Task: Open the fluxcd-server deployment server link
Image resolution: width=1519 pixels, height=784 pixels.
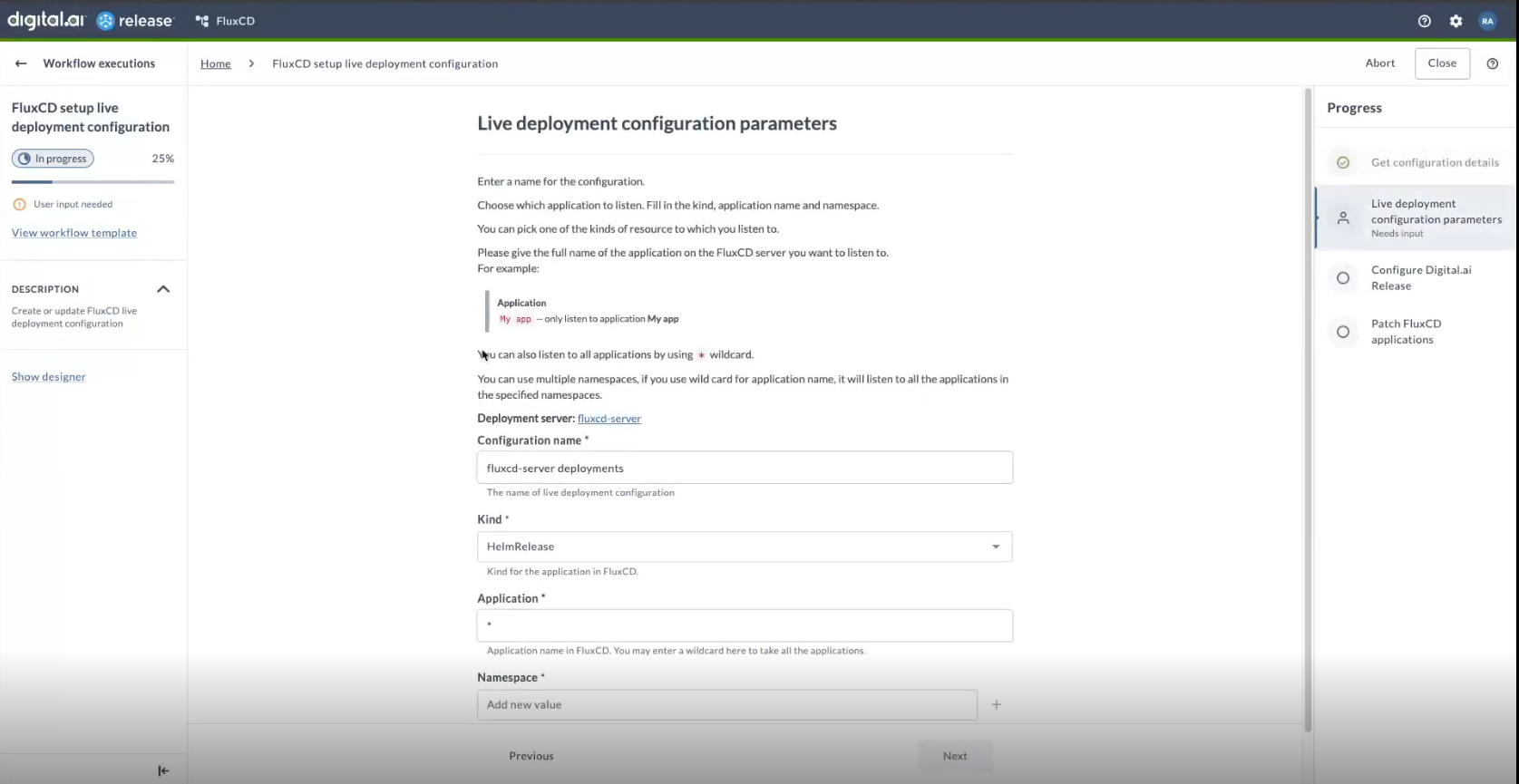Action: click(x=609, y=419)
